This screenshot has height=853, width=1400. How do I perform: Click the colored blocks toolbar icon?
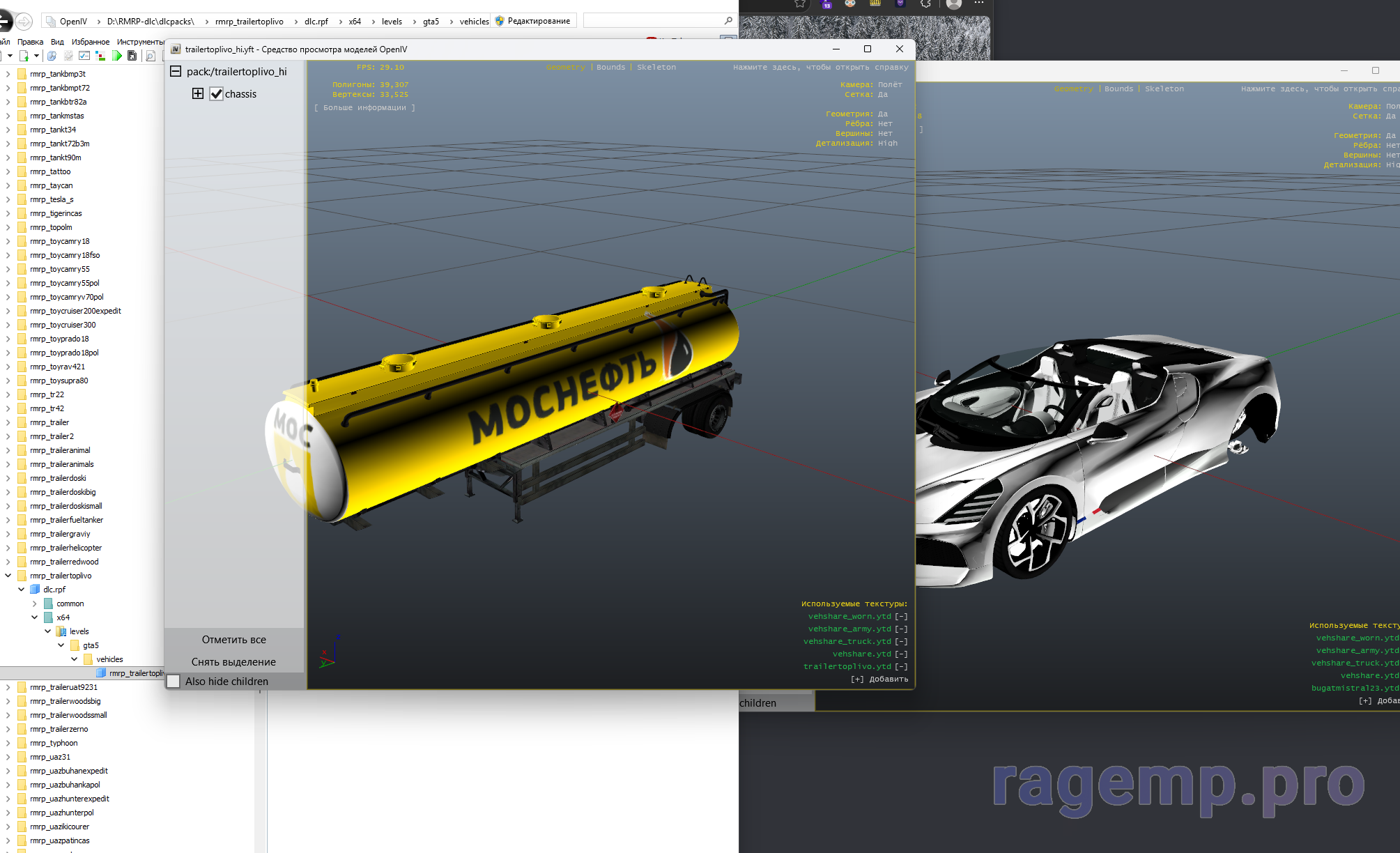coord(100,56)
